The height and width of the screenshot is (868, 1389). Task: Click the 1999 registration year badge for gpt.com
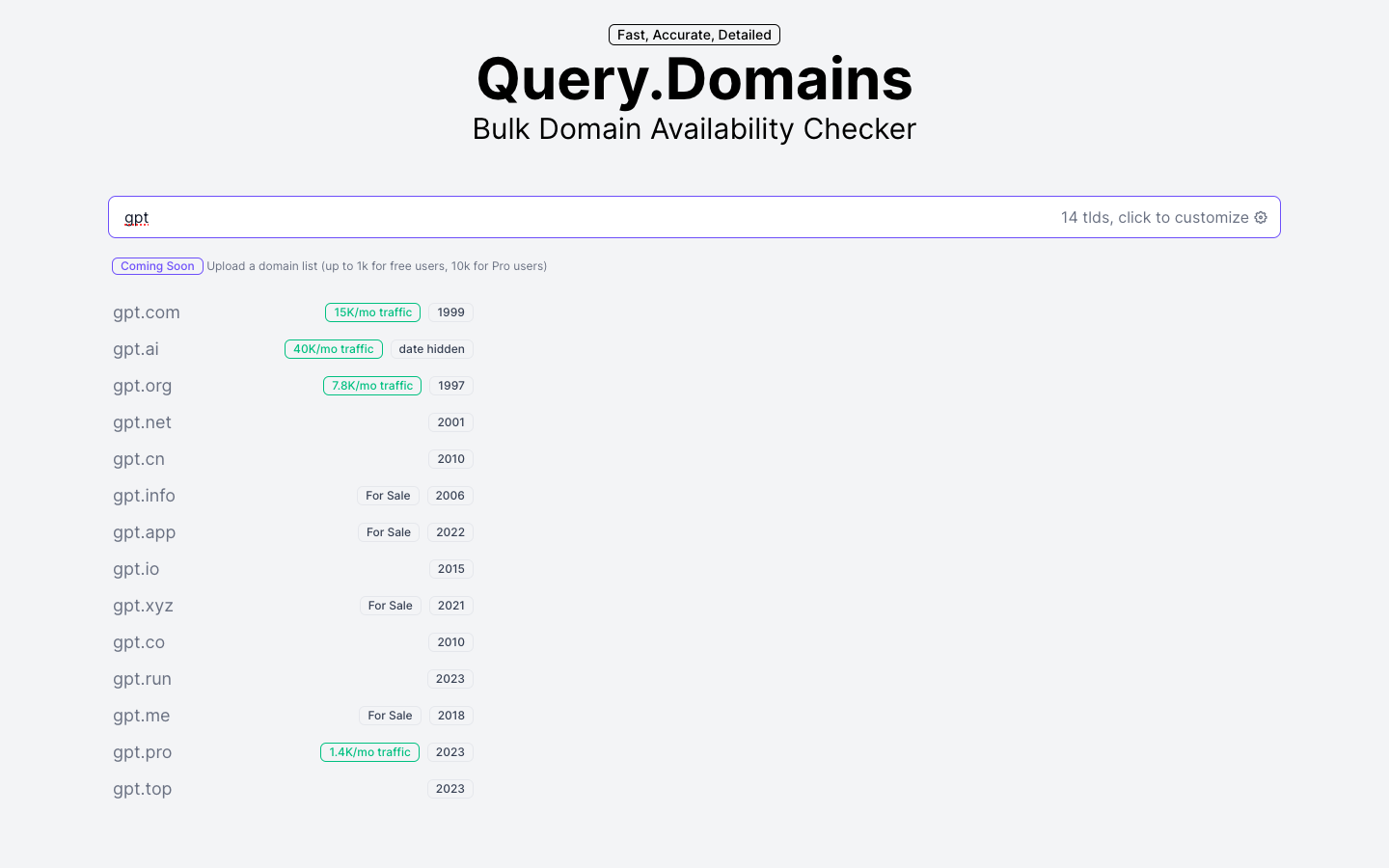(450, 312)
